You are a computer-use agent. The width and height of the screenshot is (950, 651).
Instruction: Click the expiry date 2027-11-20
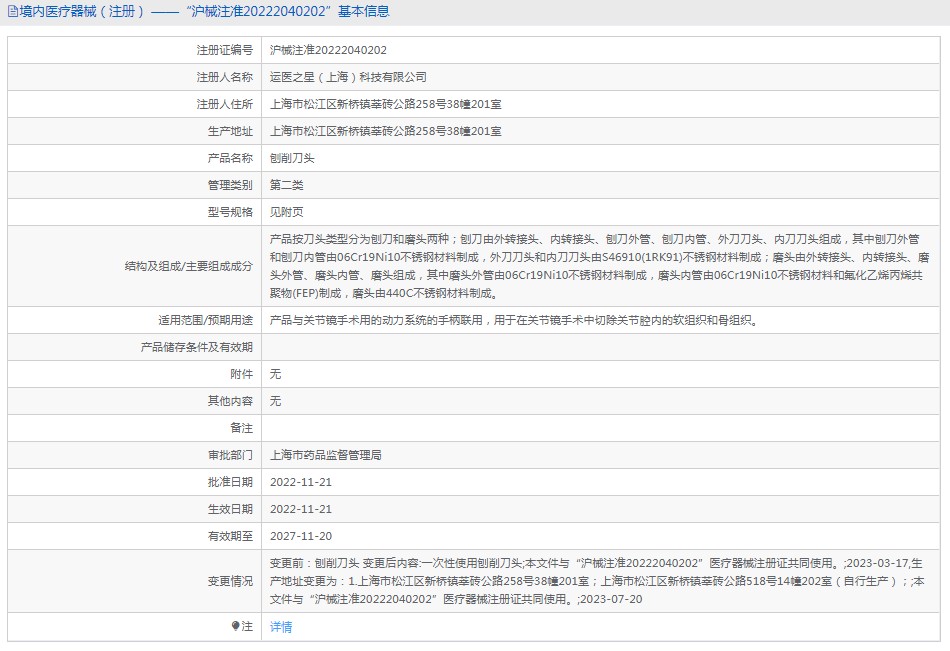click(301, 536)
